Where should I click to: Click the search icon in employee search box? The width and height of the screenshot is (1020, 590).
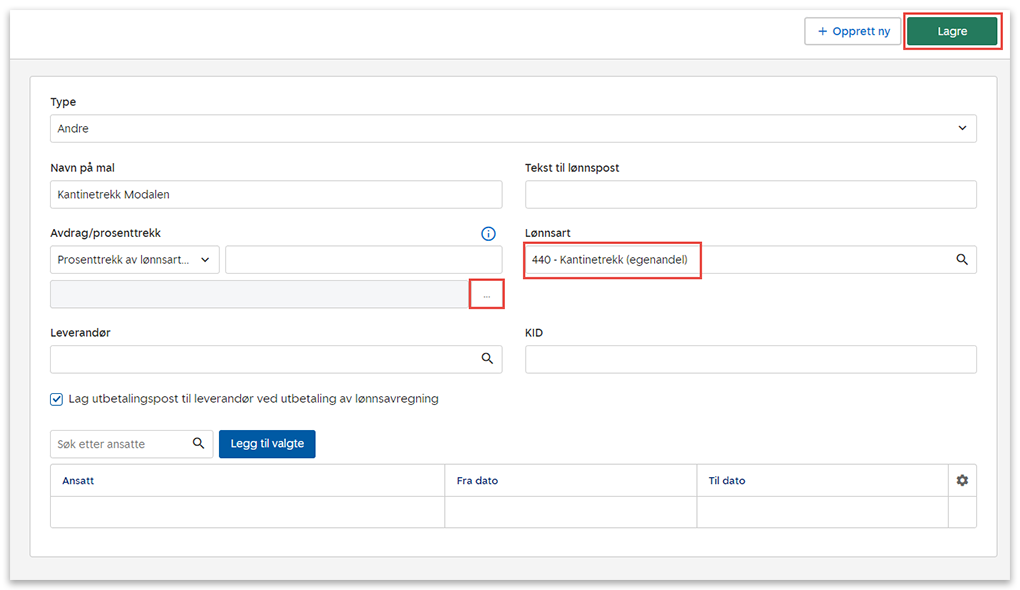click(198, 444)
